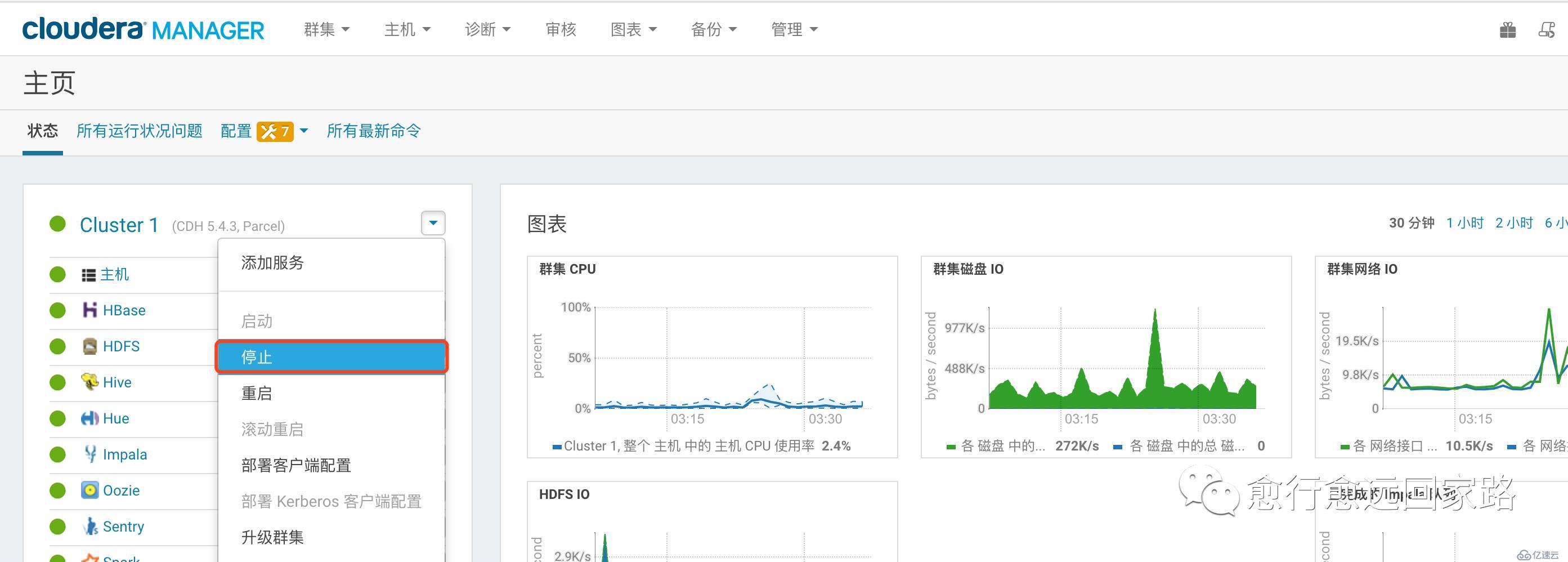
Task: Switch to 所有最新命令 tab
Action: tap(374, 131)
